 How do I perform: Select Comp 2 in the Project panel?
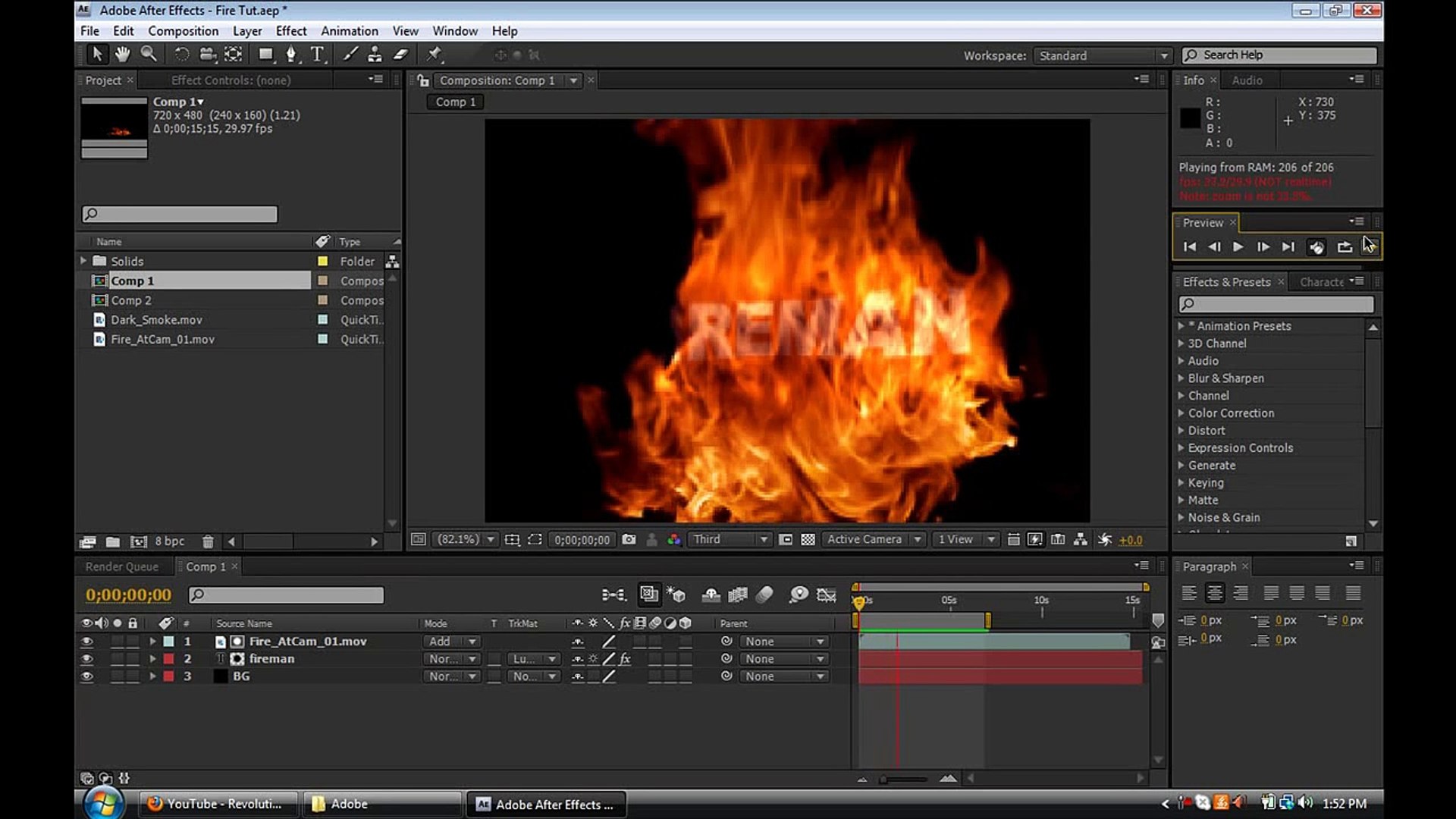tap(131, 300)
